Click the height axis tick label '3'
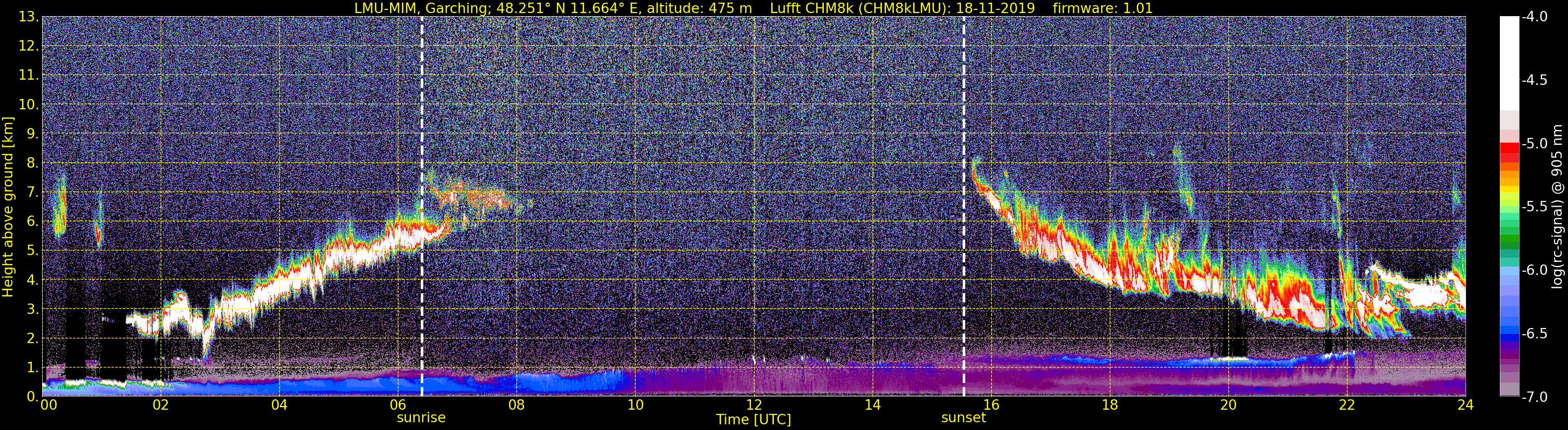 33,309
